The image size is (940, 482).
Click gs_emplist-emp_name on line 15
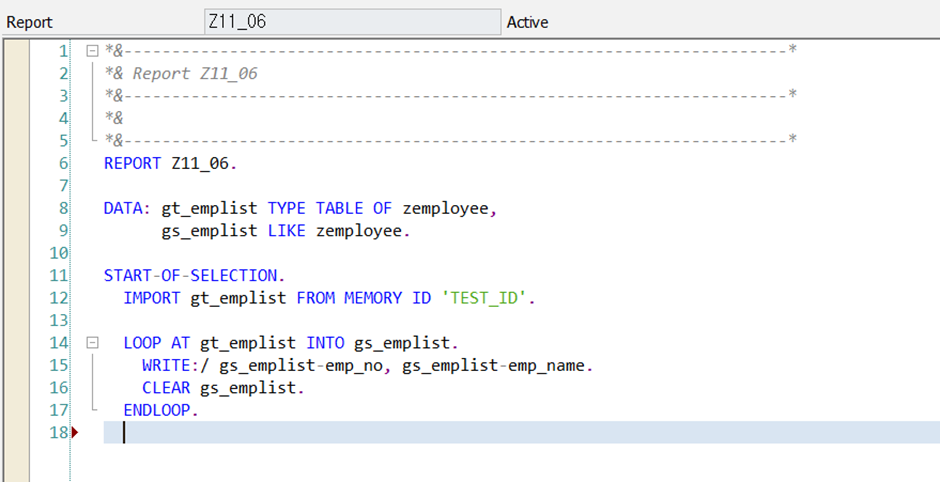(495, 365)
